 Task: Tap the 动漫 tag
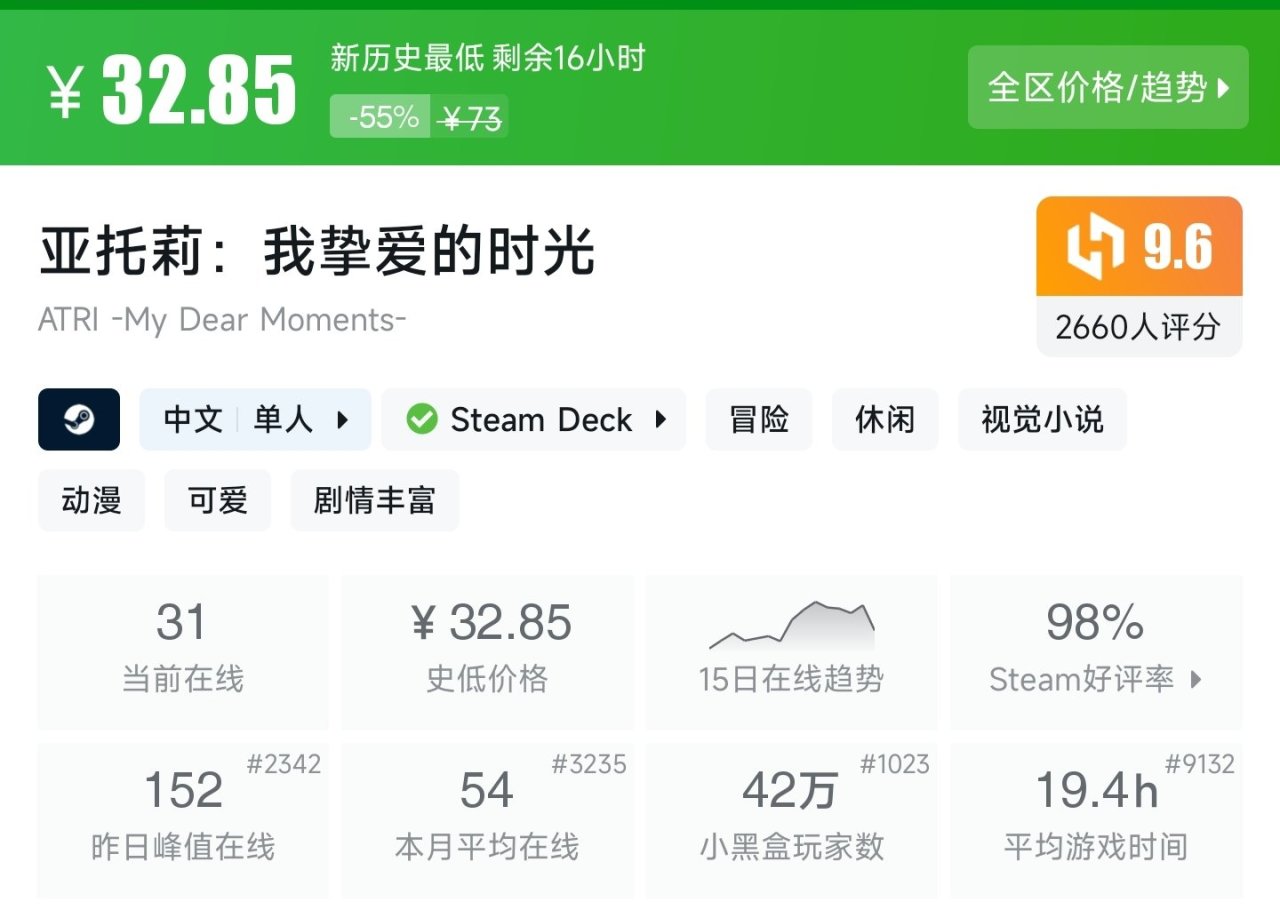[91, 500]
